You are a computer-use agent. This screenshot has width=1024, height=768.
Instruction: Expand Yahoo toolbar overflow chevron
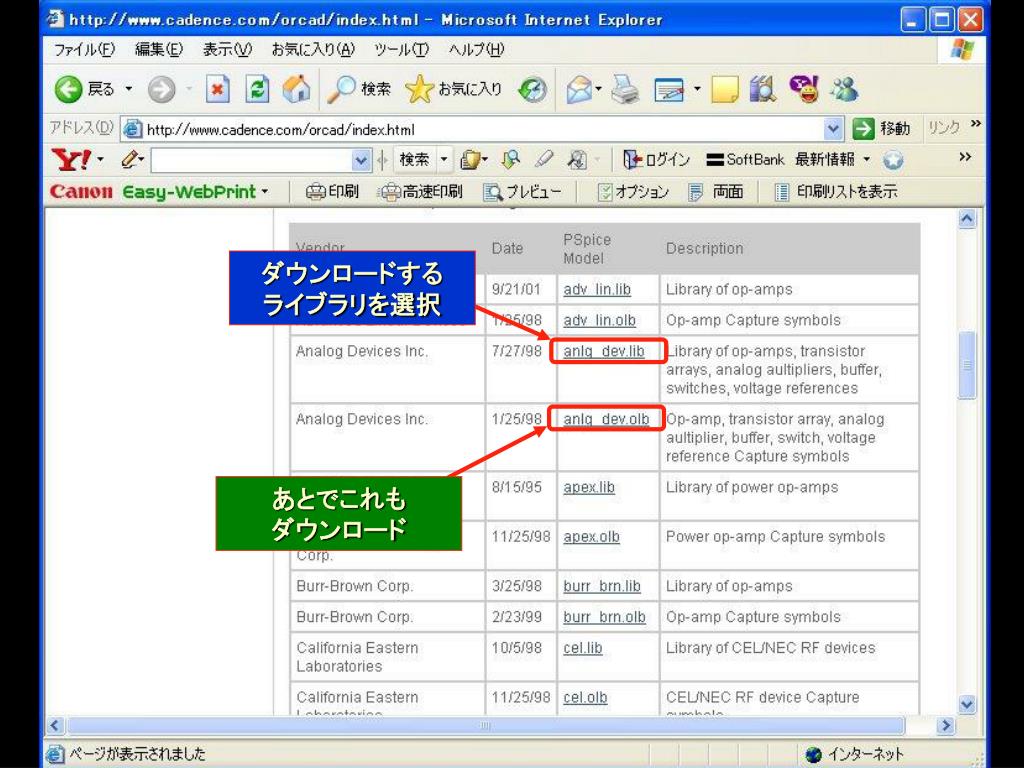965,157
